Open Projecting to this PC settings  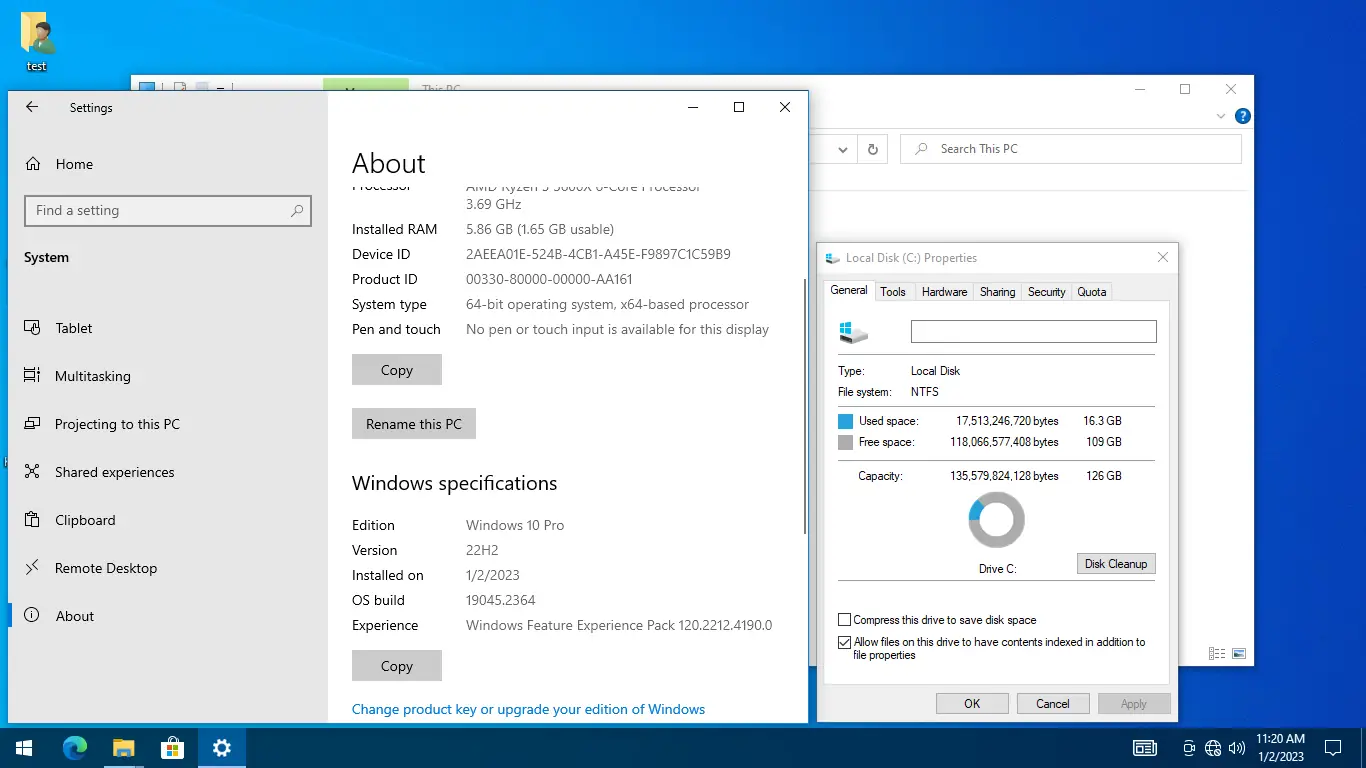tap(115, 424)
